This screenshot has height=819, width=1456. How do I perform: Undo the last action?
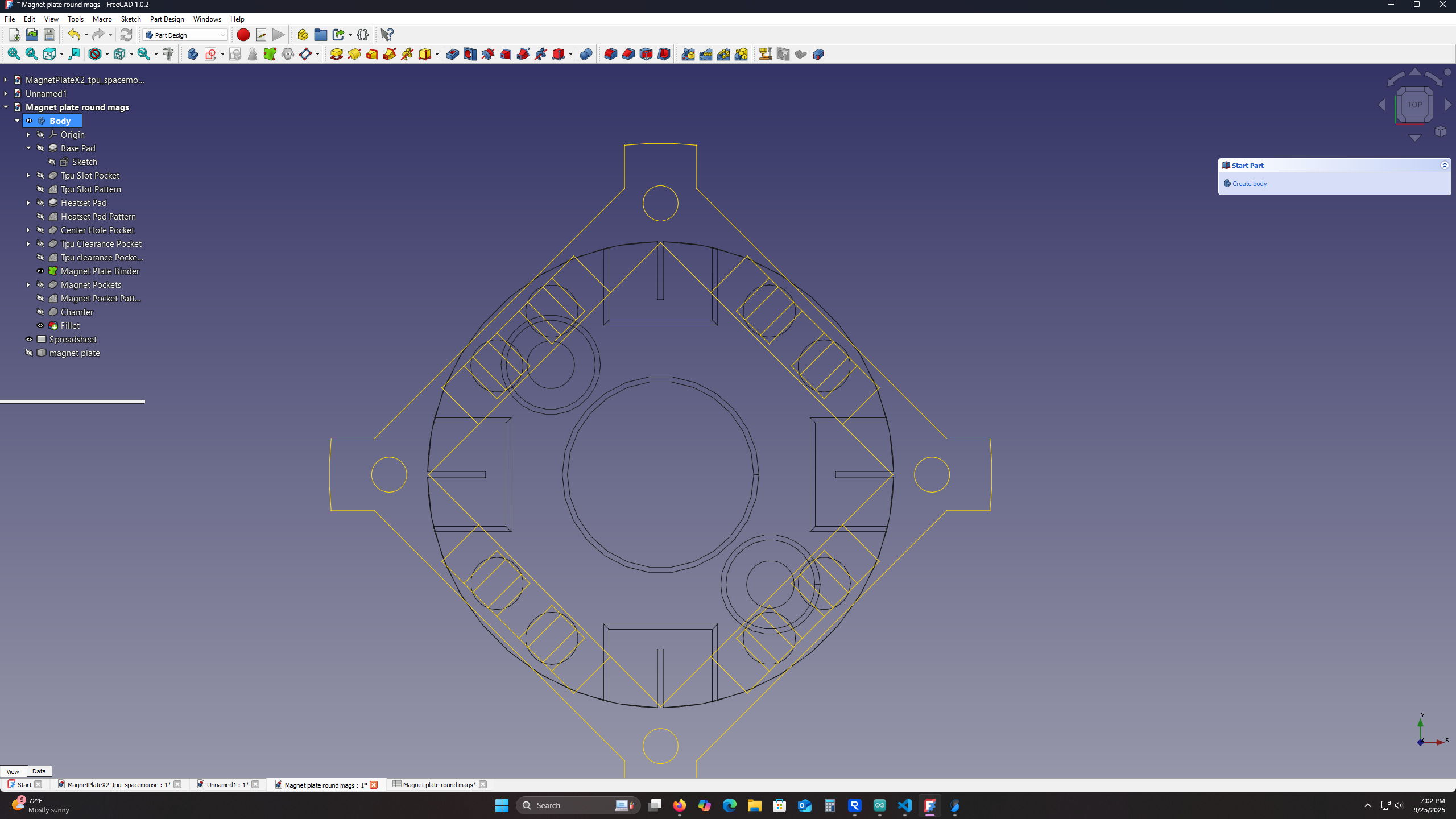point(73,35)
